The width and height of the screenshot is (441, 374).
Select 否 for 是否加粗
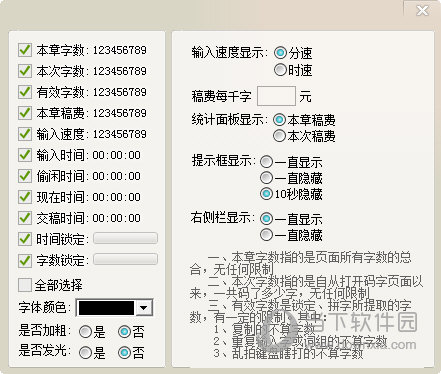(x=124, y=332)
